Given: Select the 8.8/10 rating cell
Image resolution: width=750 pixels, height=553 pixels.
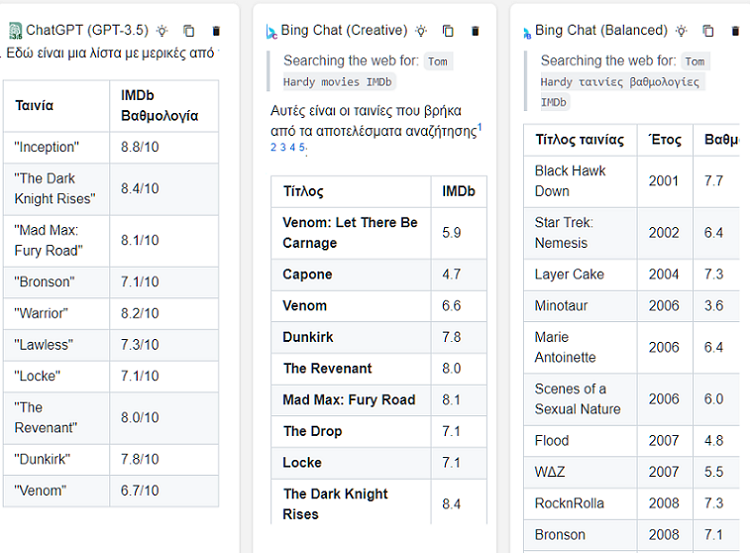Looking at the screenshot, I should 164,147.
